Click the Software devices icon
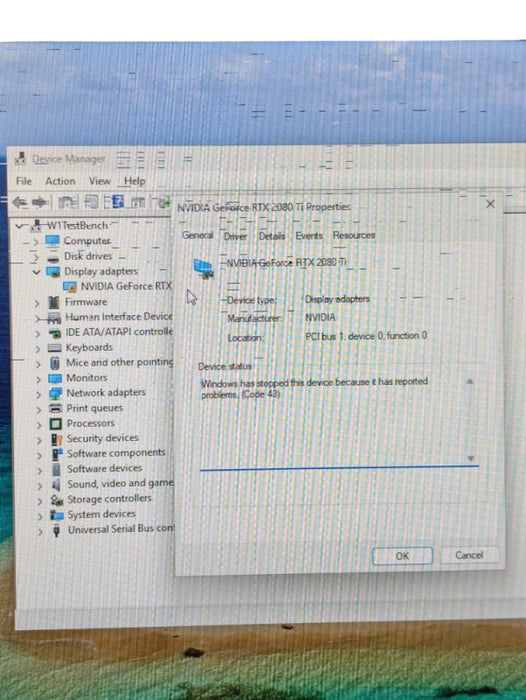Viewport: 526px width, 700px height. coord(56,469)
